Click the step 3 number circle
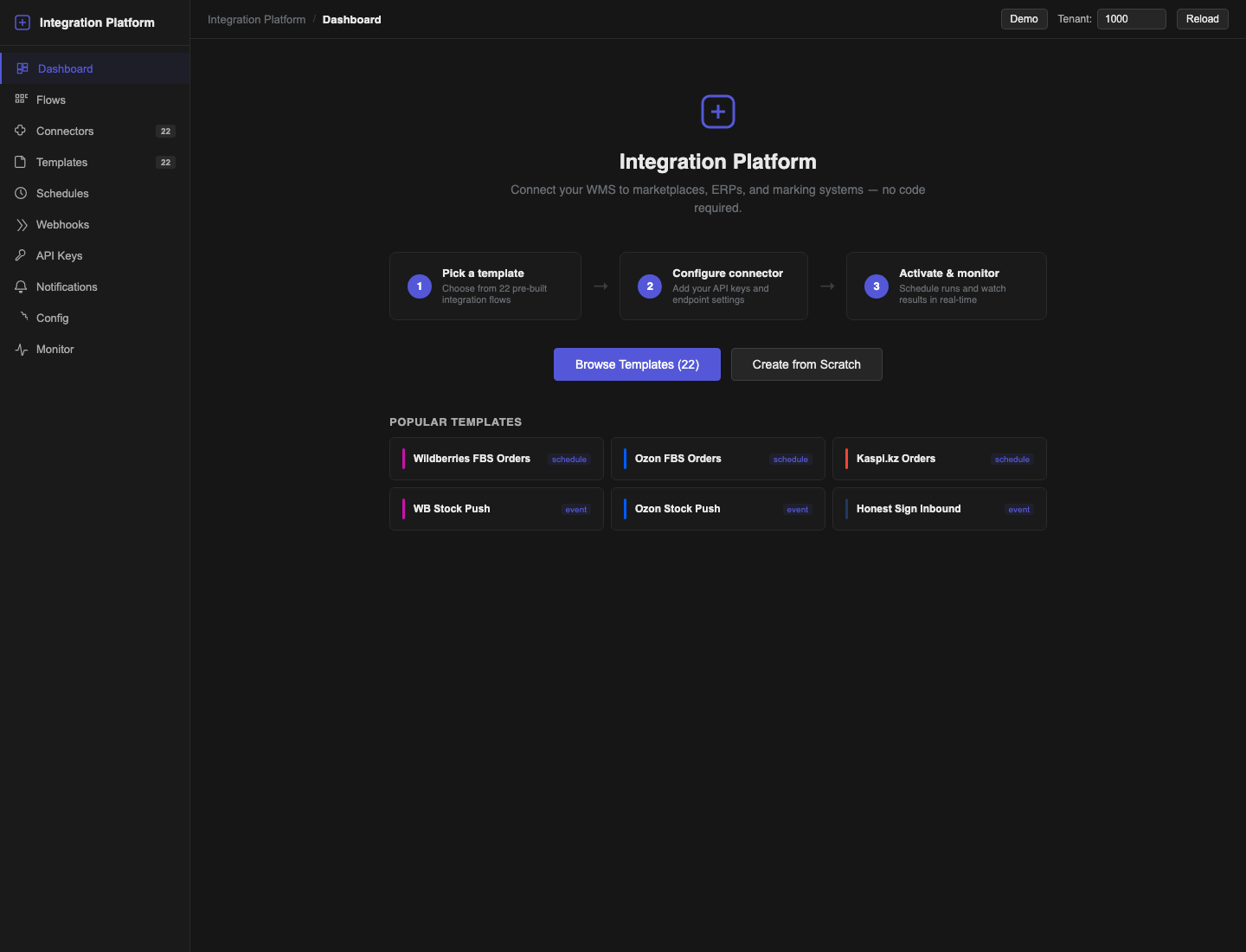The image size is (1246, 952). [877, 286]
